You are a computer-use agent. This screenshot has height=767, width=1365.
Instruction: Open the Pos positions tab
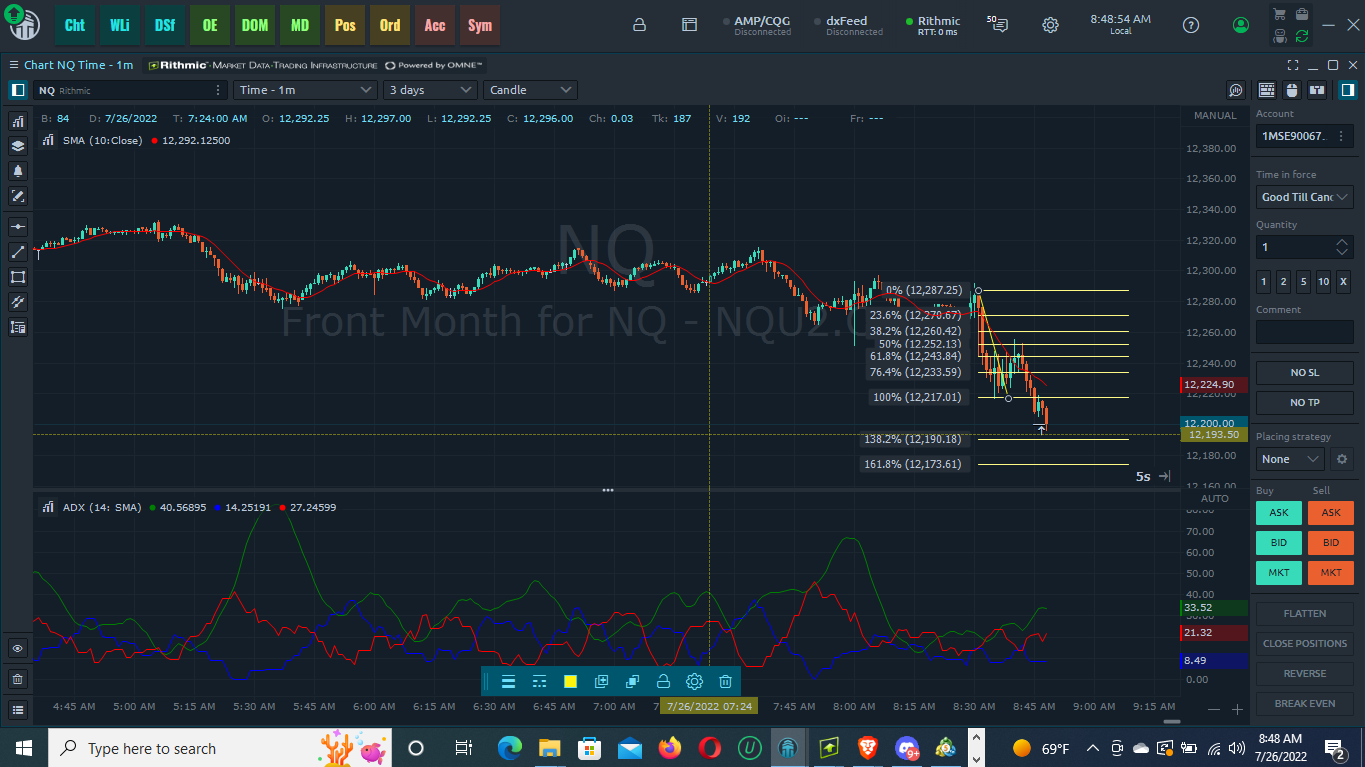coord(345,25)
